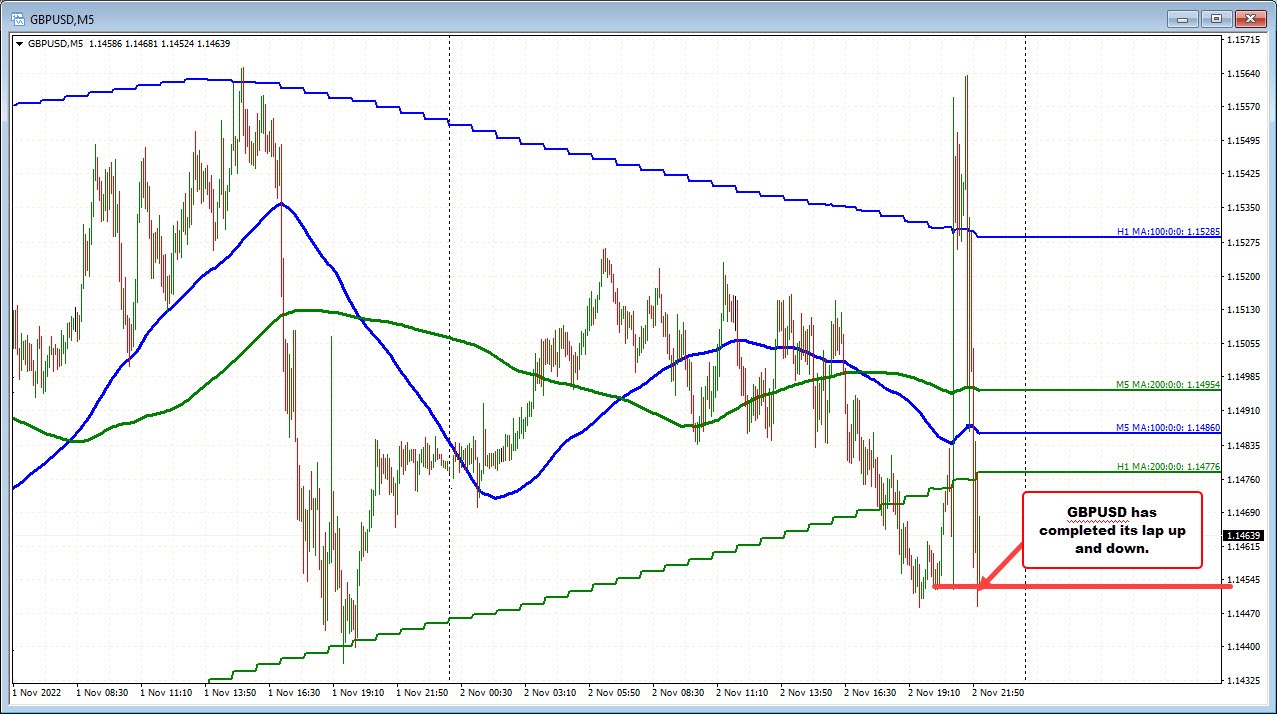Click price axis value 1.14545

coord(1246,580)
